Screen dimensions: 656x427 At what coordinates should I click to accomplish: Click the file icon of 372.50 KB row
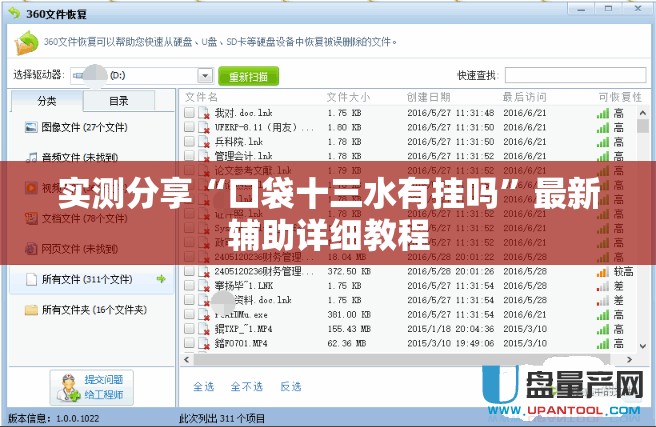point(204,271)
